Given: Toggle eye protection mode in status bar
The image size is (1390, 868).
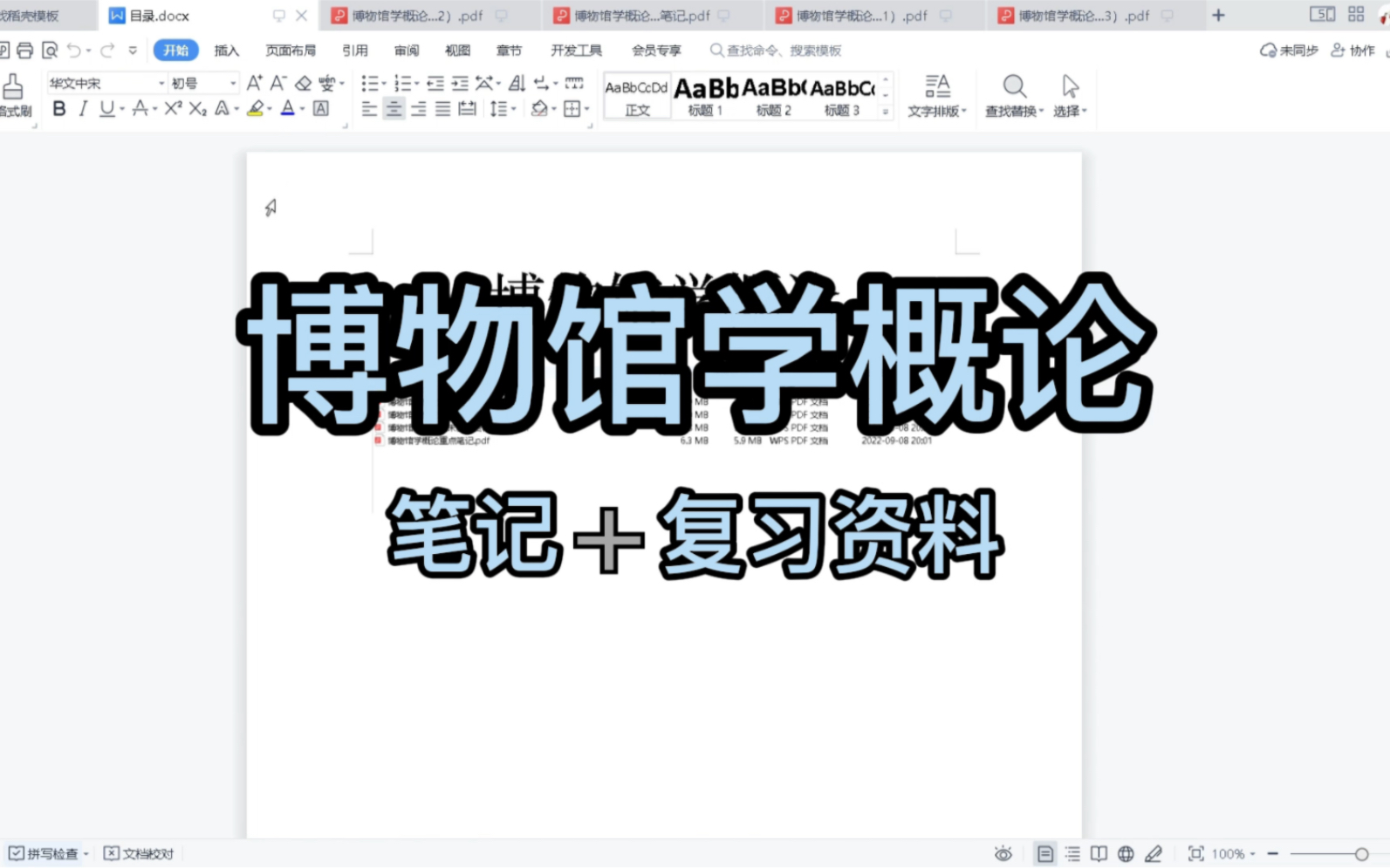Looking at the screenshot, I should (1003, 854).
